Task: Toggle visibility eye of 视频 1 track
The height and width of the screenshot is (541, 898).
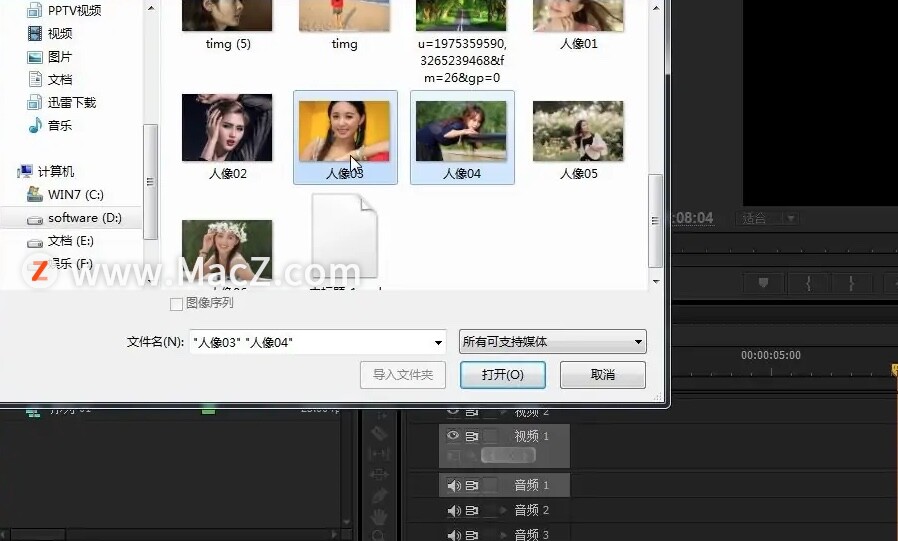Action: pos(453,436)
